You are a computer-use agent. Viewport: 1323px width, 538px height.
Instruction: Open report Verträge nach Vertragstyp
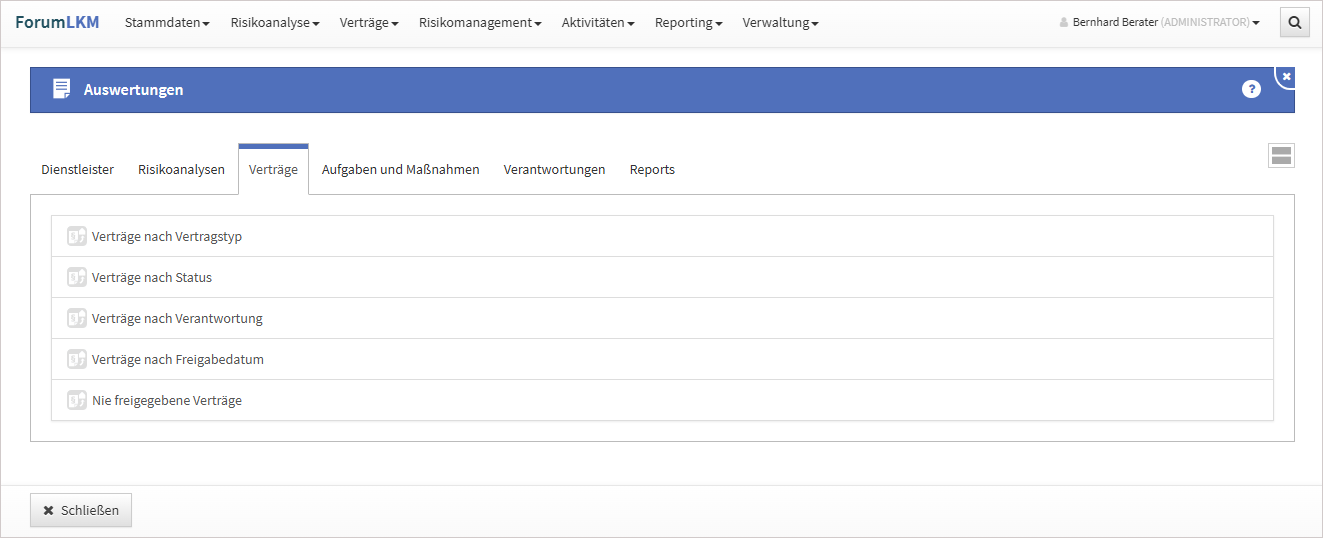(x=662, y=236)
